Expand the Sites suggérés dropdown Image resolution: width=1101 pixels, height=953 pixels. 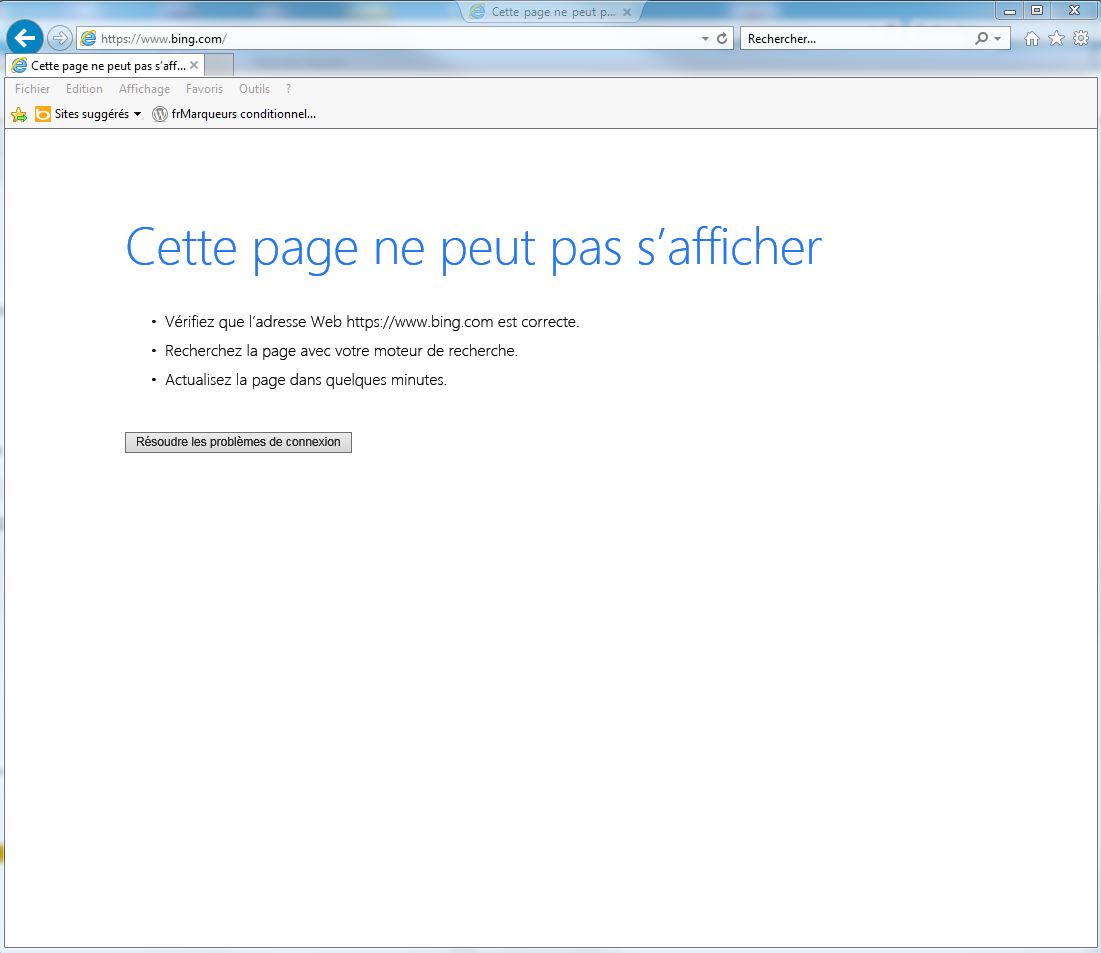click(137, 114)
